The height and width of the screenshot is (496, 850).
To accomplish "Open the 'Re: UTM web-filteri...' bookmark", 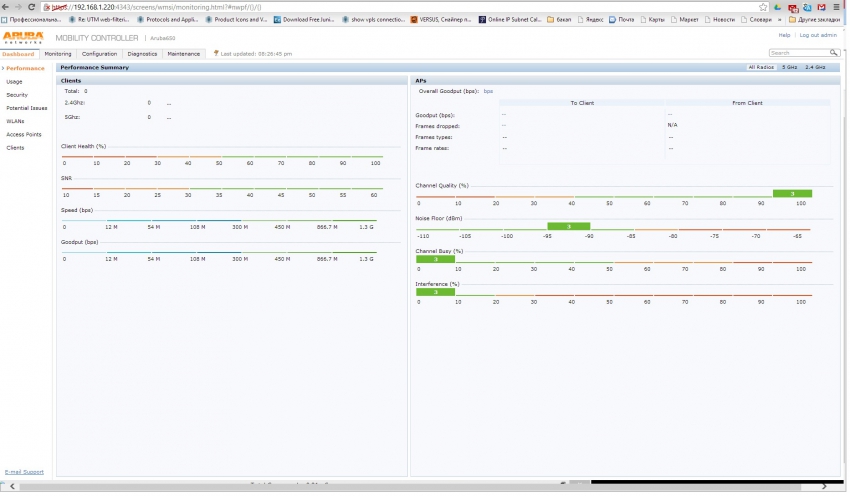I will click(x=99, y=20).
